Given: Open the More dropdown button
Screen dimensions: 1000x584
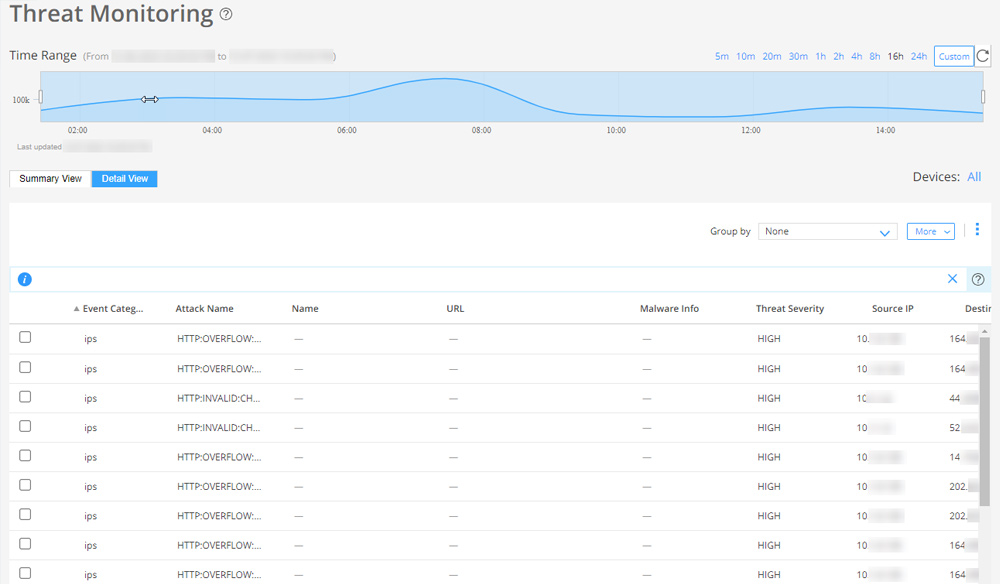Looking at the screenshot, I should (x=930, y=232).
